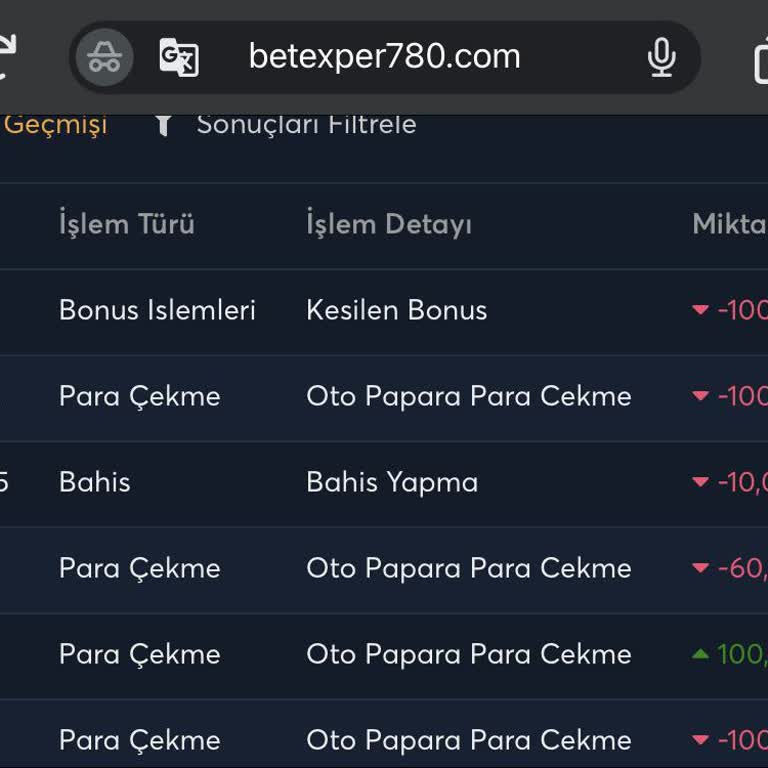Click the reload page icon
Image resolution: width=768 pixels, height=768 pixels.
pyautogui.click(x=6, y=57)
